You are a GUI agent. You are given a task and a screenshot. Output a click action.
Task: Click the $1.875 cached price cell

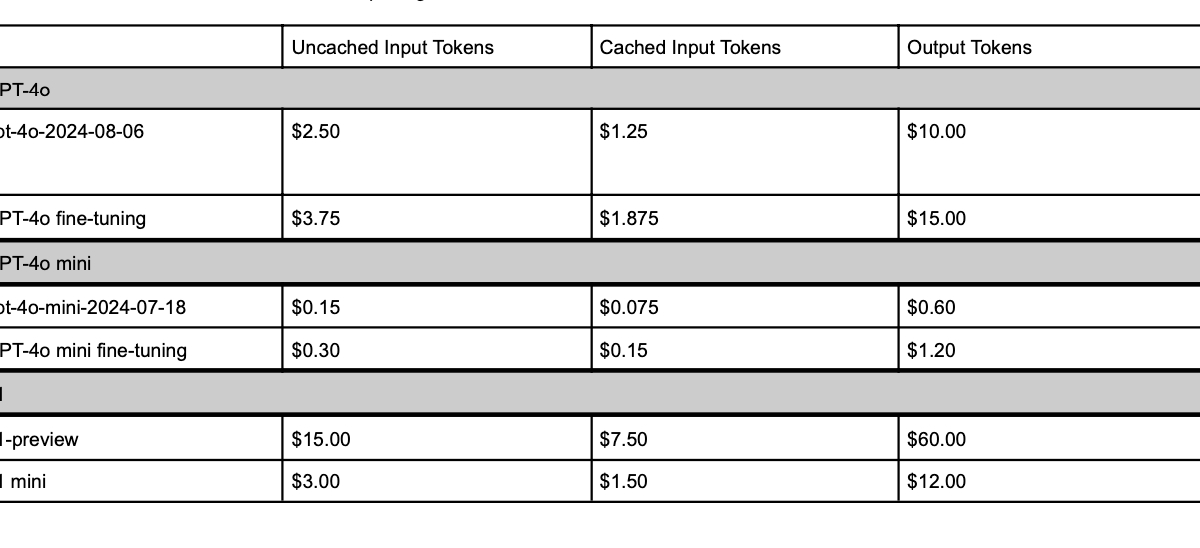(629, 218)
